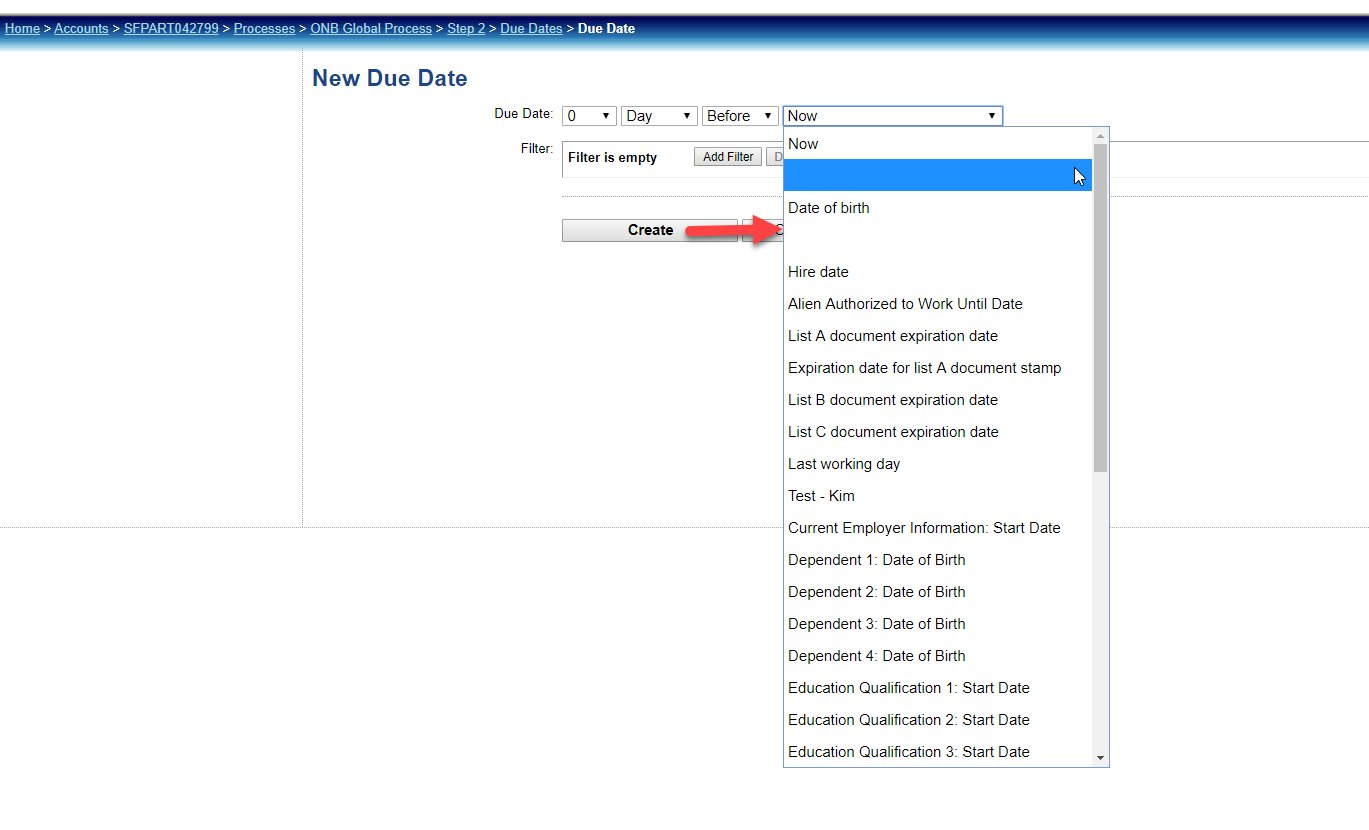The height and width of the screenshot is (830, 1369).
Task: Choose Test - Kim option
Action: point(938,496)
